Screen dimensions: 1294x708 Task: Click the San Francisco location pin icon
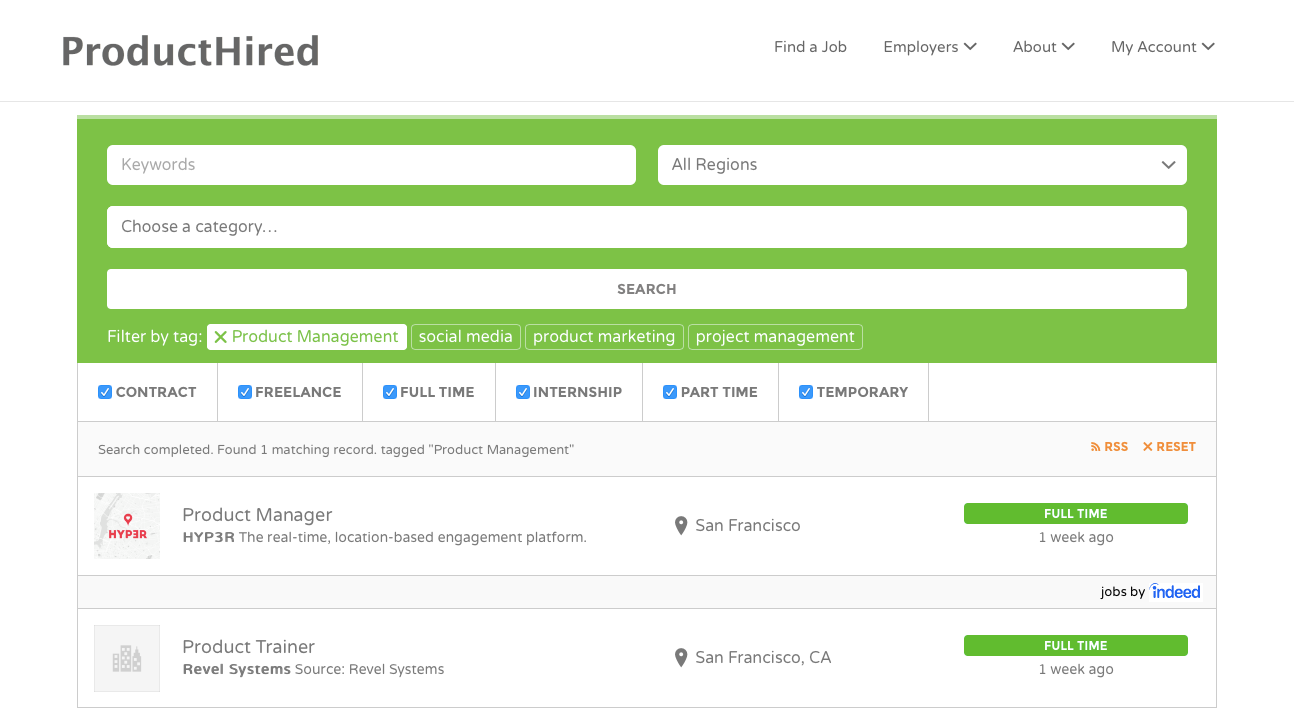click(681, 526)
